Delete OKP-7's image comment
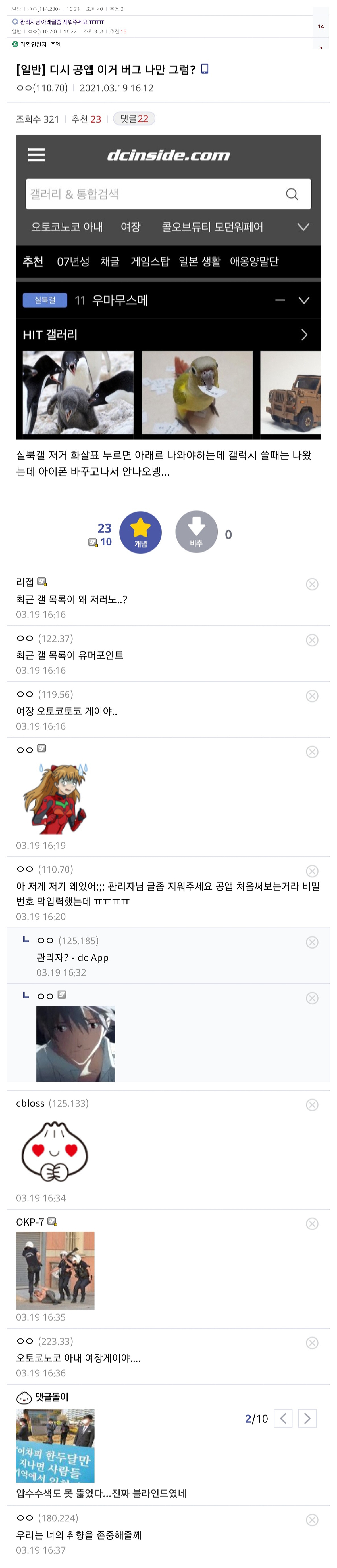Viewport: 337px width, 1568px height. click(312, 1224)
